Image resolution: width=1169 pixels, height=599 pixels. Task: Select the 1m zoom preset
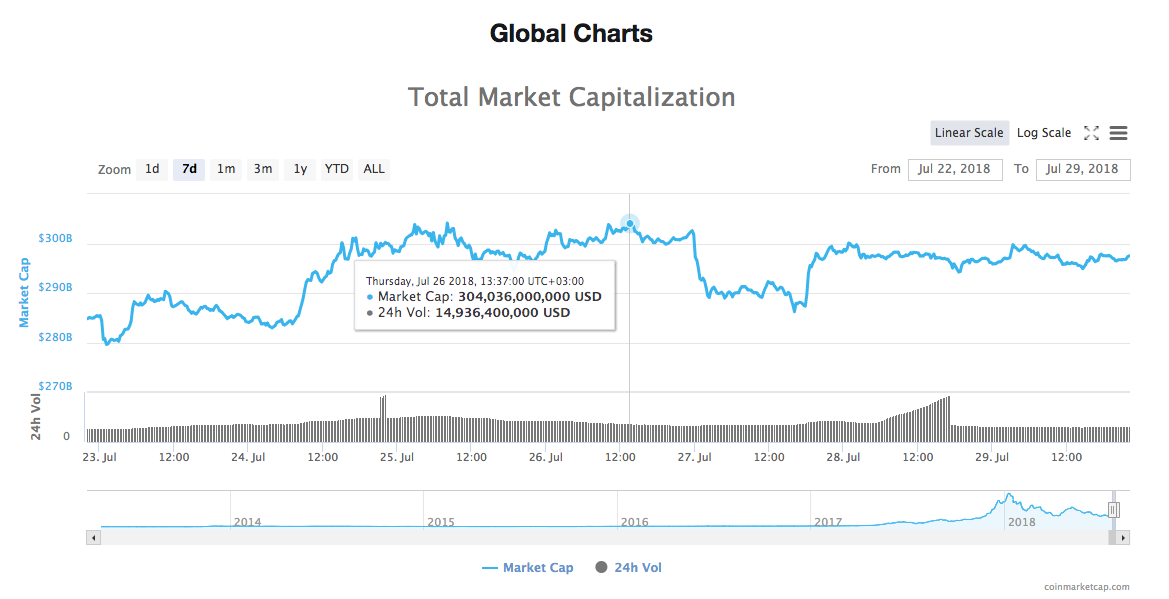(226, 169)
